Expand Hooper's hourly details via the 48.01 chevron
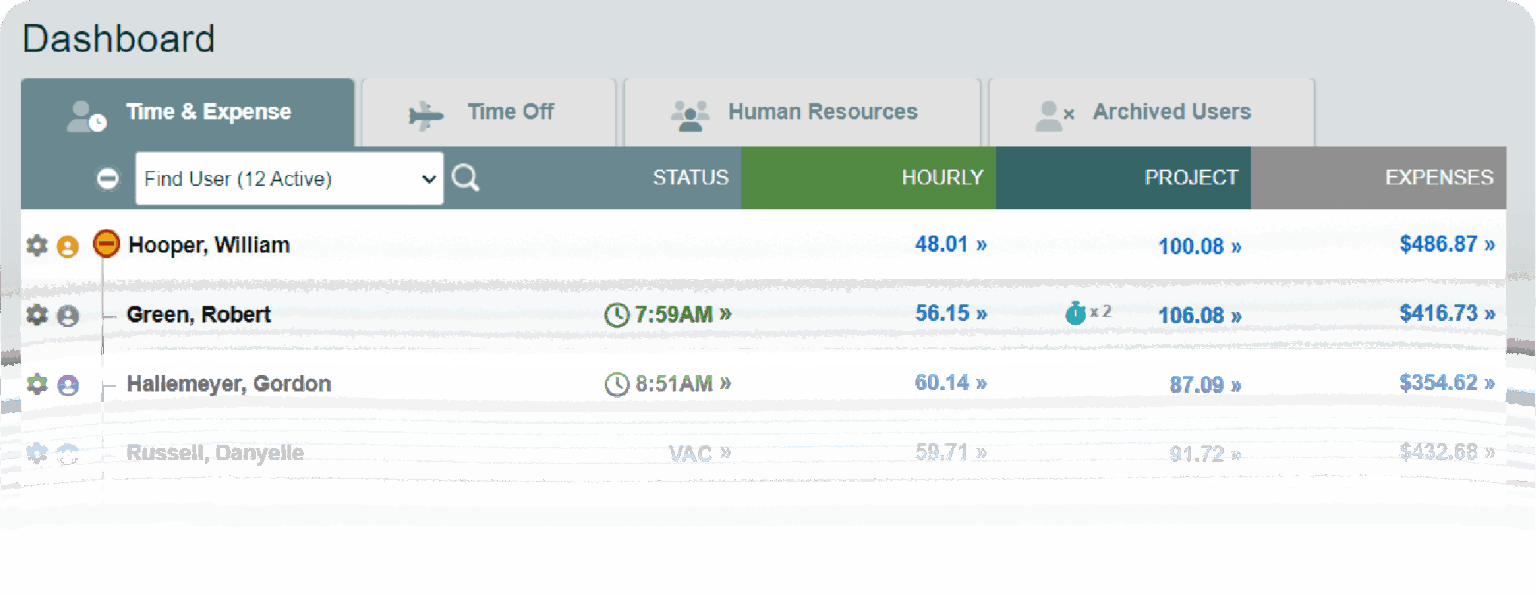Screen dimensions: 1536x595 point(950,244)
